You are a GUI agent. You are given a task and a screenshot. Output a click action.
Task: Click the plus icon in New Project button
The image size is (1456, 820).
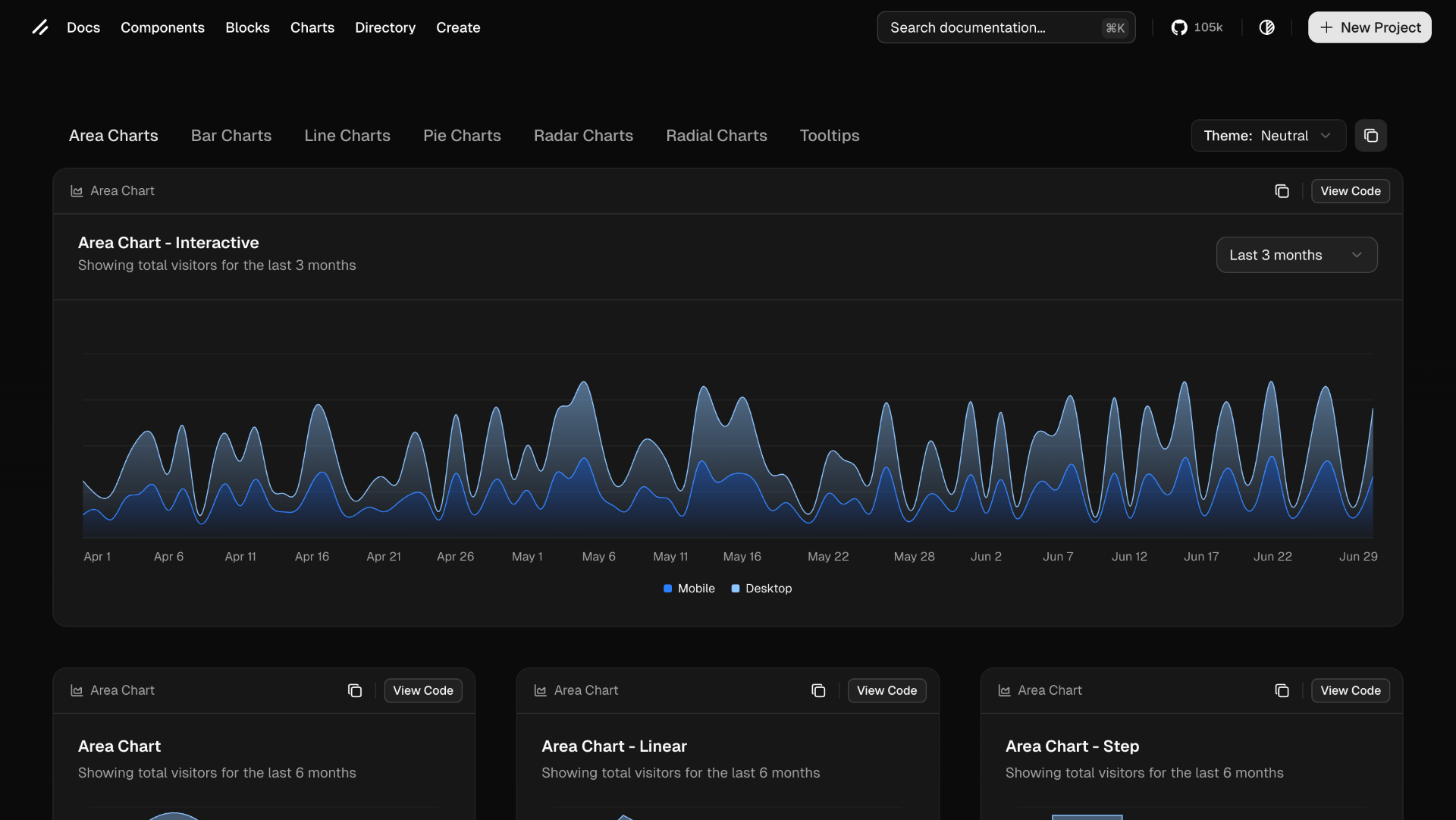click(x=1326, y=27)
